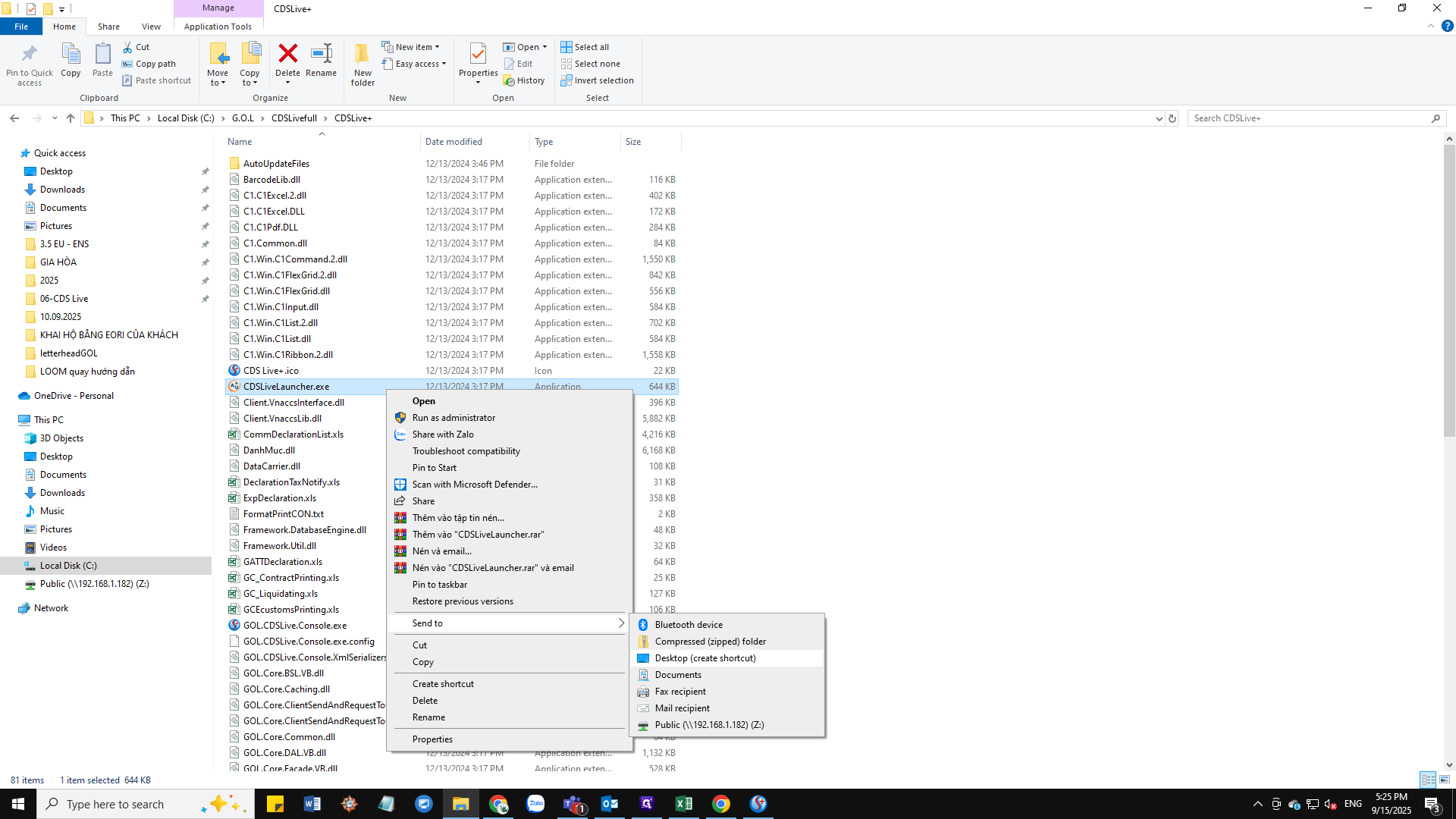This screenshot has width=1456, height=819.
Task: Click Invert selection in the ribbon
Action: [598, 80]
